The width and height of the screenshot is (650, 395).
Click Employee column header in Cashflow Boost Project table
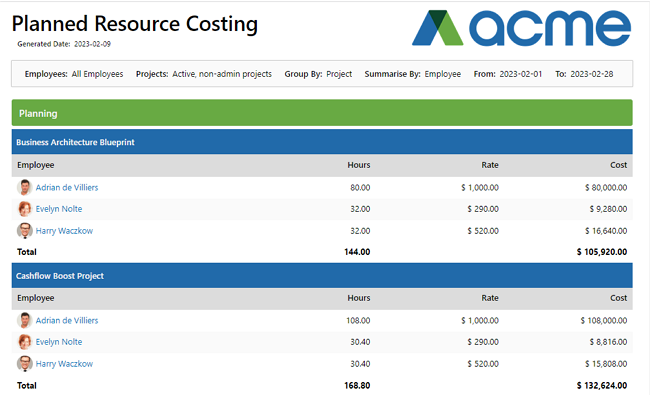[36, 298]
